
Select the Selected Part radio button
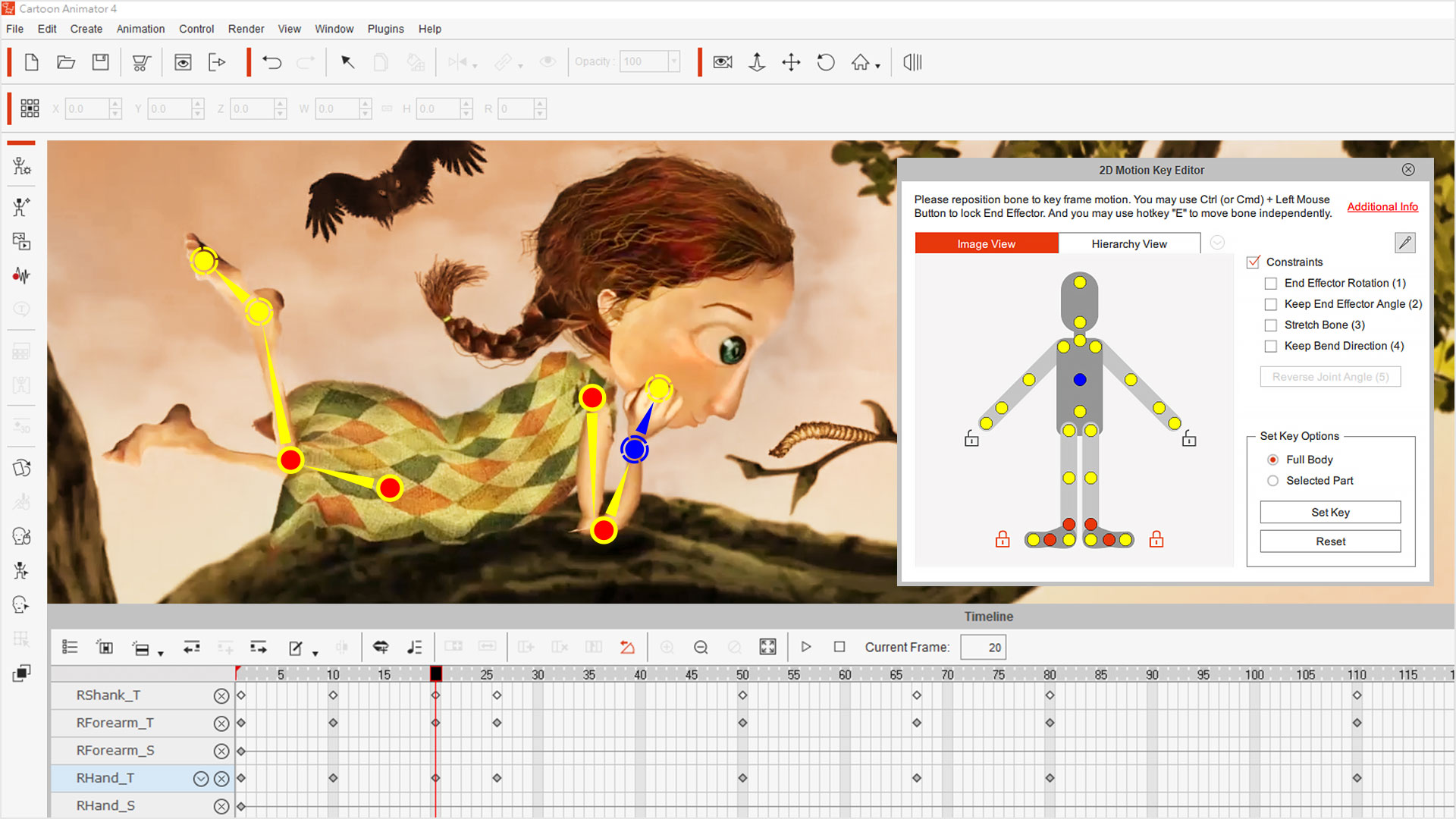(1272, 481)
